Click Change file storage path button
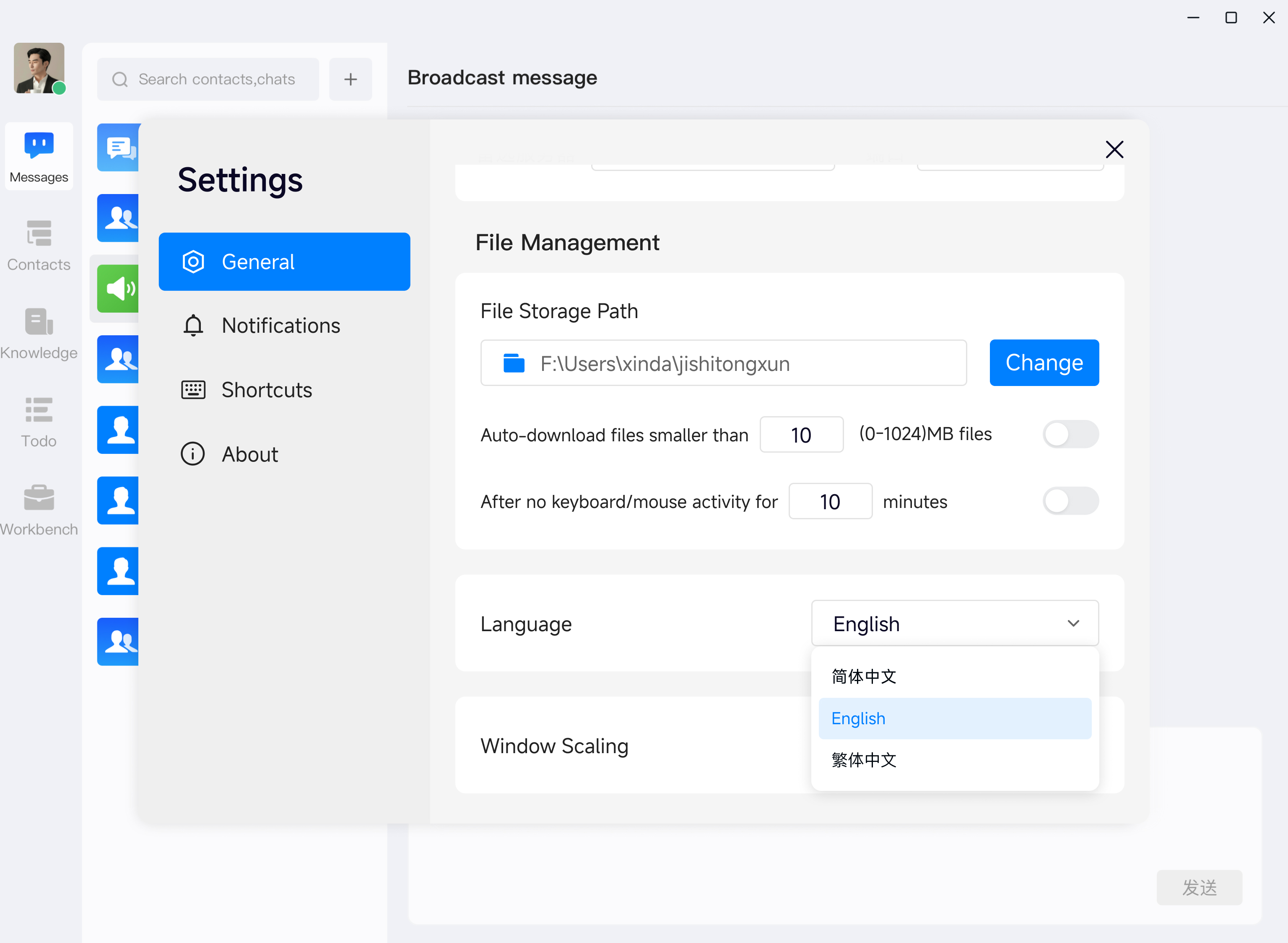This screenshot has height=943, width=1288. click(x=1044, y=363)
